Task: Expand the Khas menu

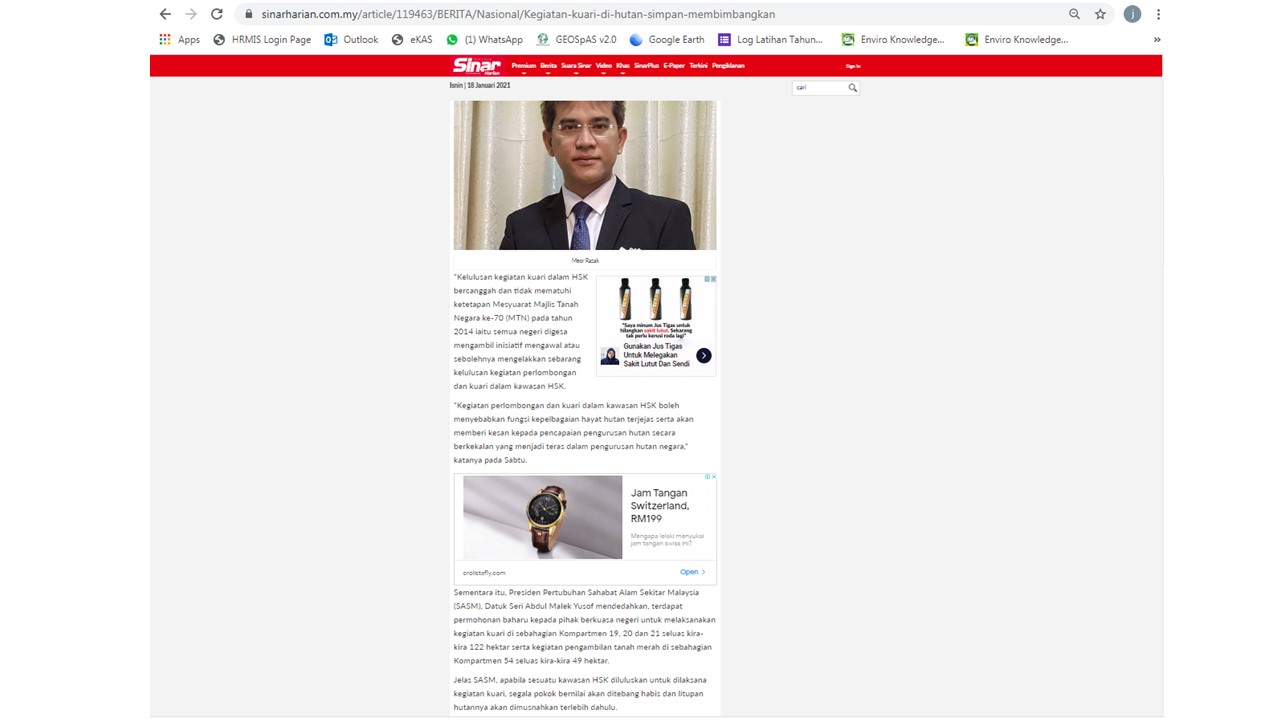Action: [623, 66]
